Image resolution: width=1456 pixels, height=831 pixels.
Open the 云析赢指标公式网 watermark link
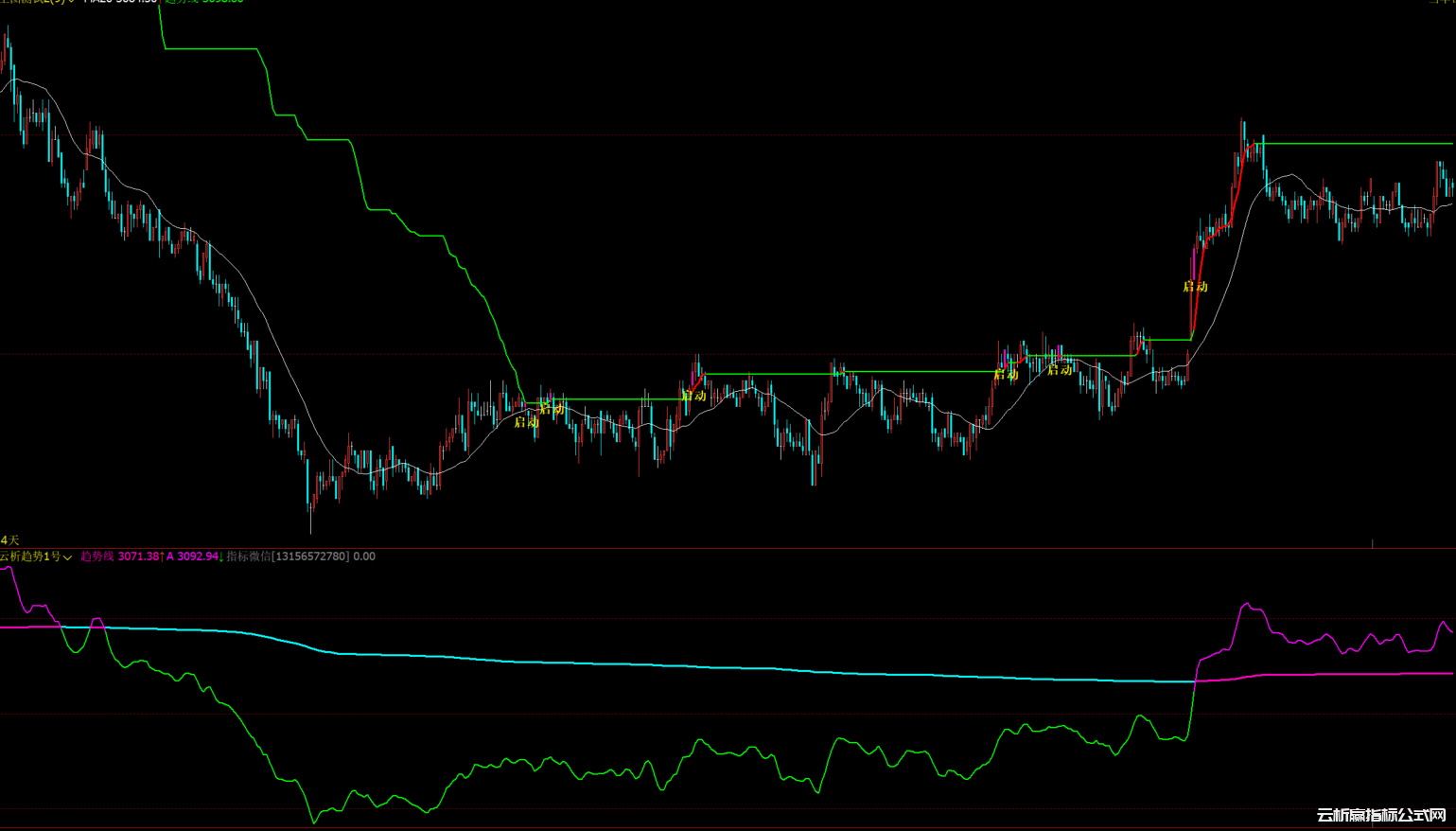[x=1381, y=815]
